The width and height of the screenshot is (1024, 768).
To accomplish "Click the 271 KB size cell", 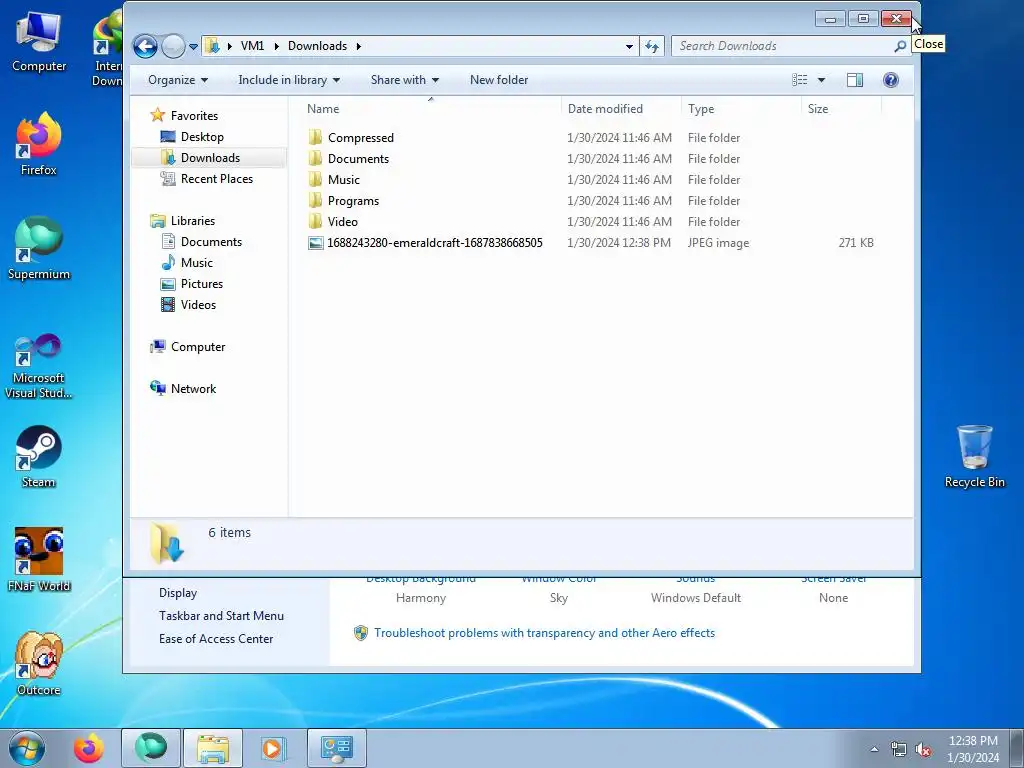I will click(856, 242).
